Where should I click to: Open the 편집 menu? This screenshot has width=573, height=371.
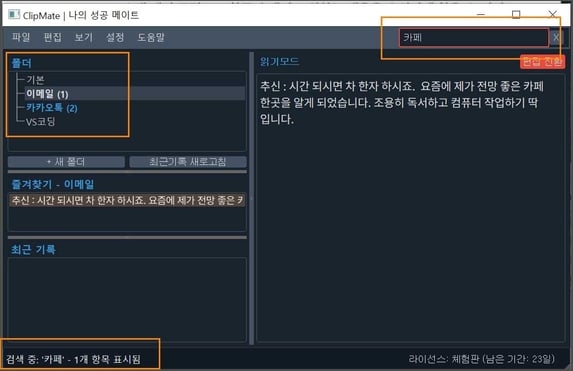point(53,37)
